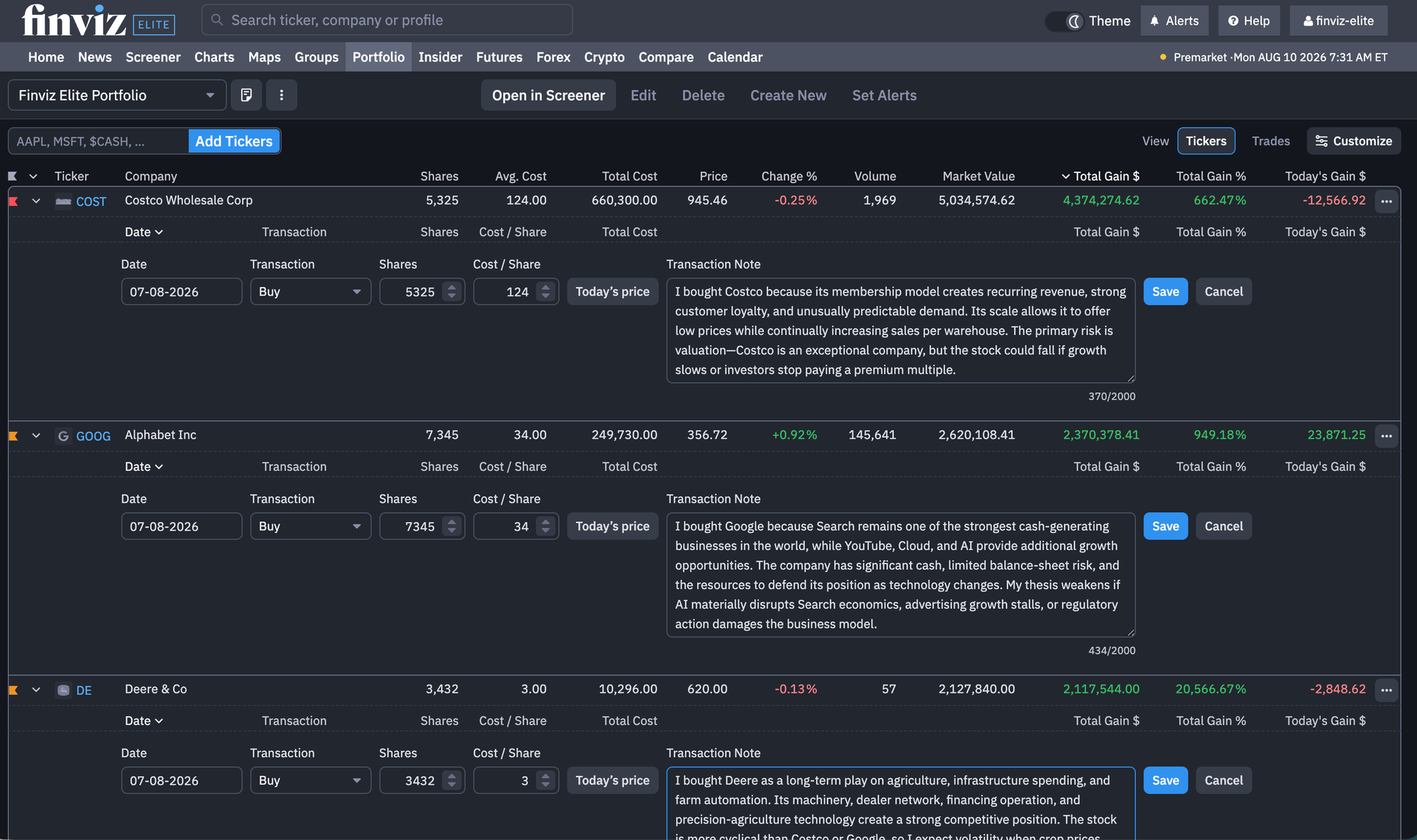
Task: Open the row options menu for Deere
Action: click(1387, 690)
